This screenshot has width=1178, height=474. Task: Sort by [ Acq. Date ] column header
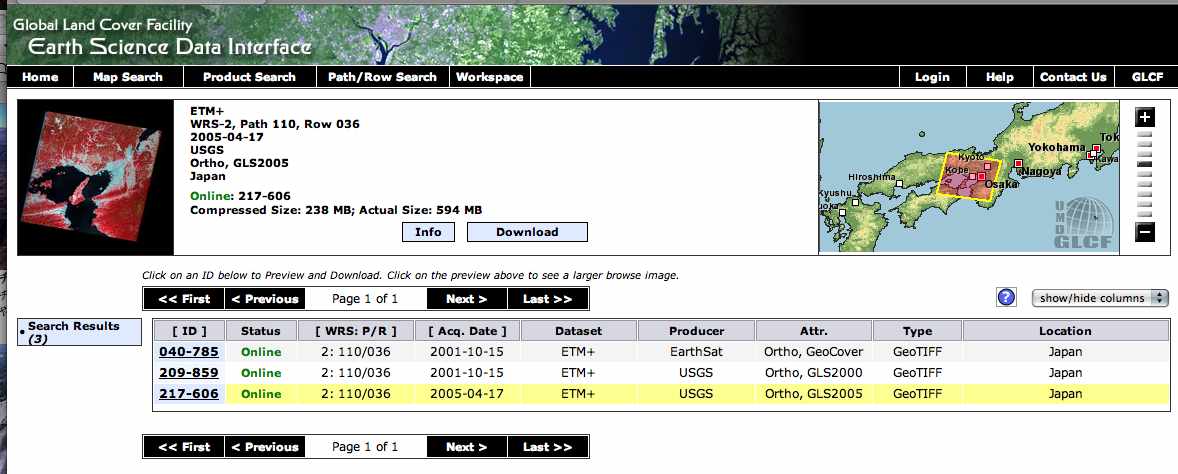(x=467, y=331)
